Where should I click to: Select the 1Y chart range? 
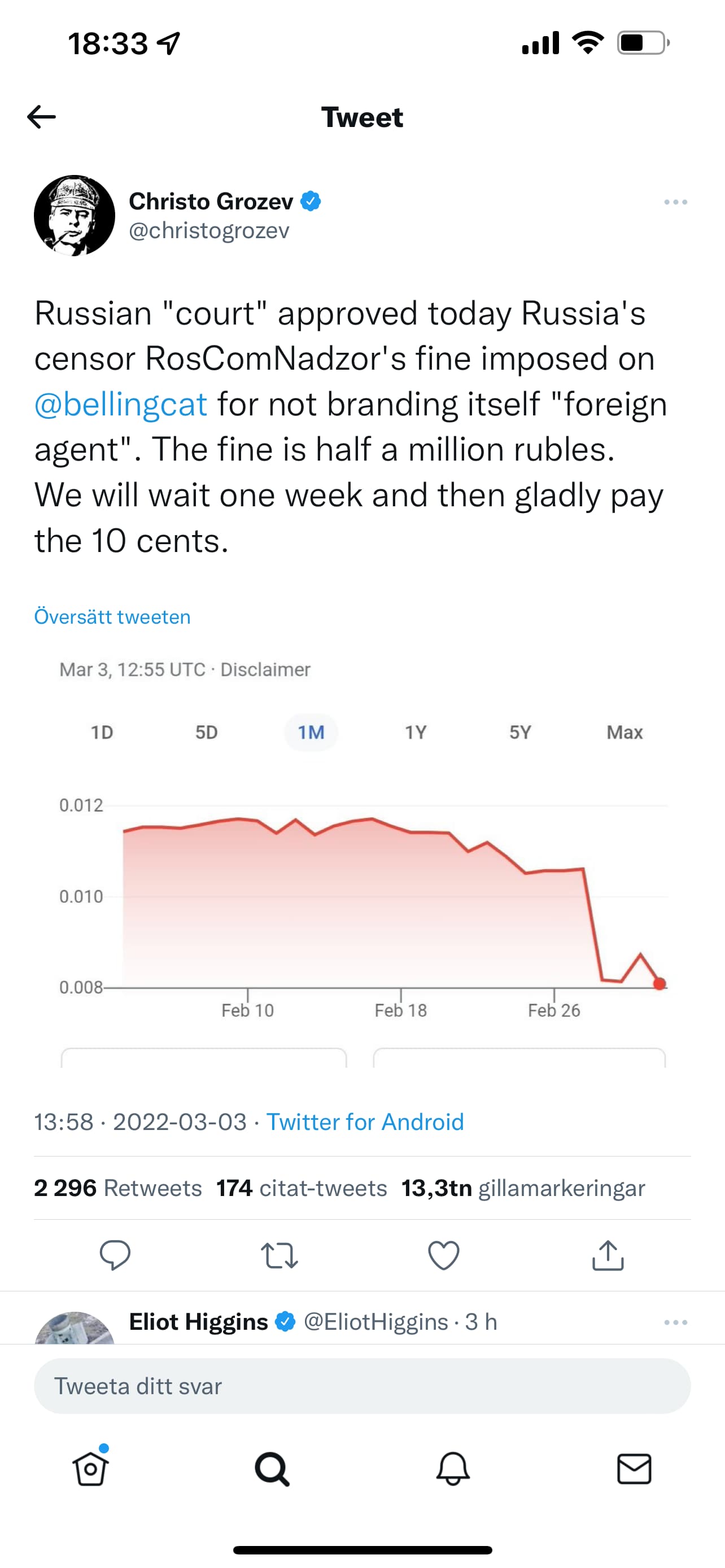point(416,732)
